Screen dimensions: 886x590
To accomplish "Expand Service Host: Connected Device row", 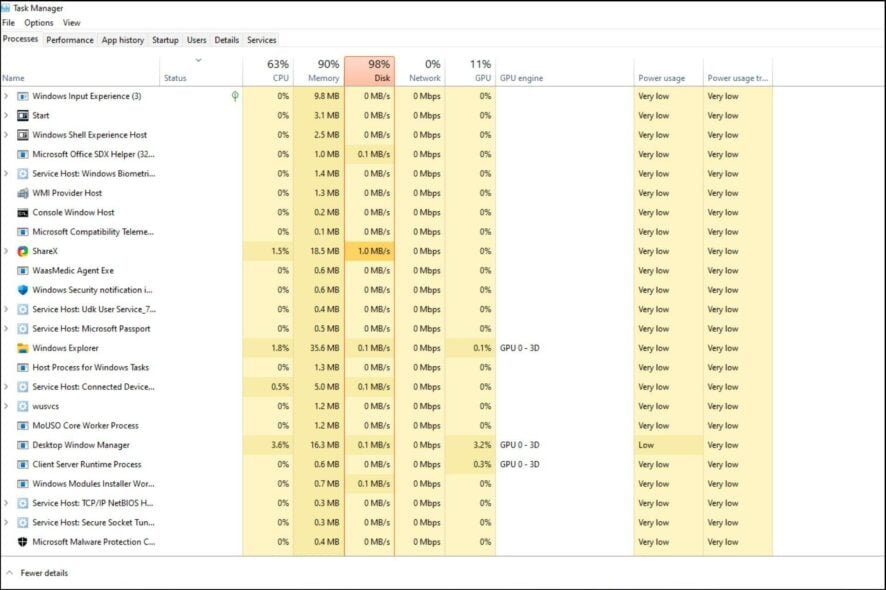I will (x=6, y=387).
